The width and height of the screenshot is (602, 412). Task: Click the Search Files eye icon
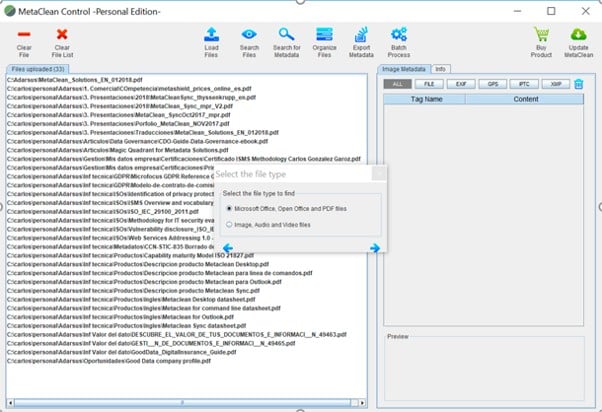click(249, 34)
